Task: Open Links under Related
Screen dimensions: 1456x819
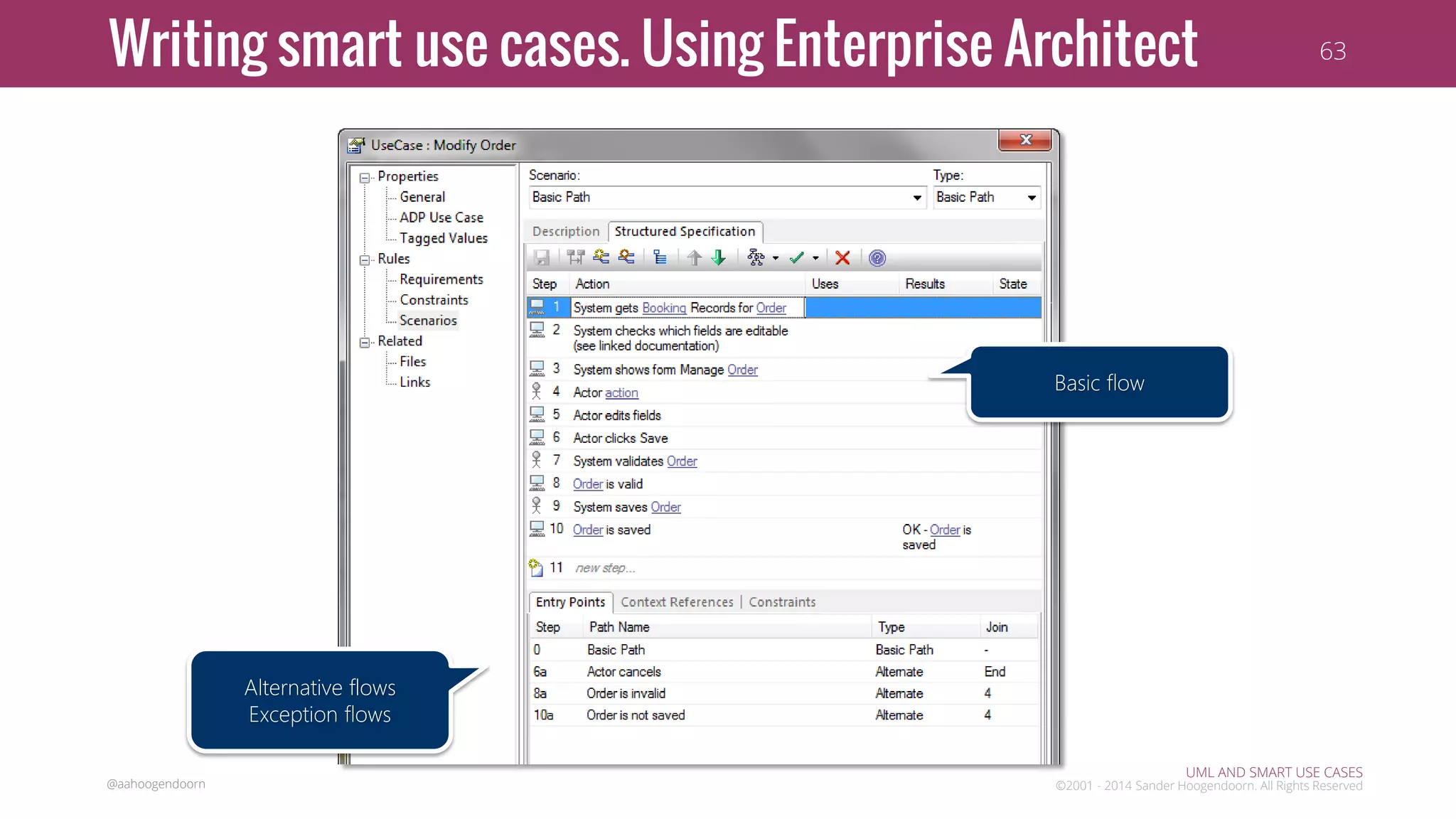Action: pyautogui.click(x=414, y=382)
